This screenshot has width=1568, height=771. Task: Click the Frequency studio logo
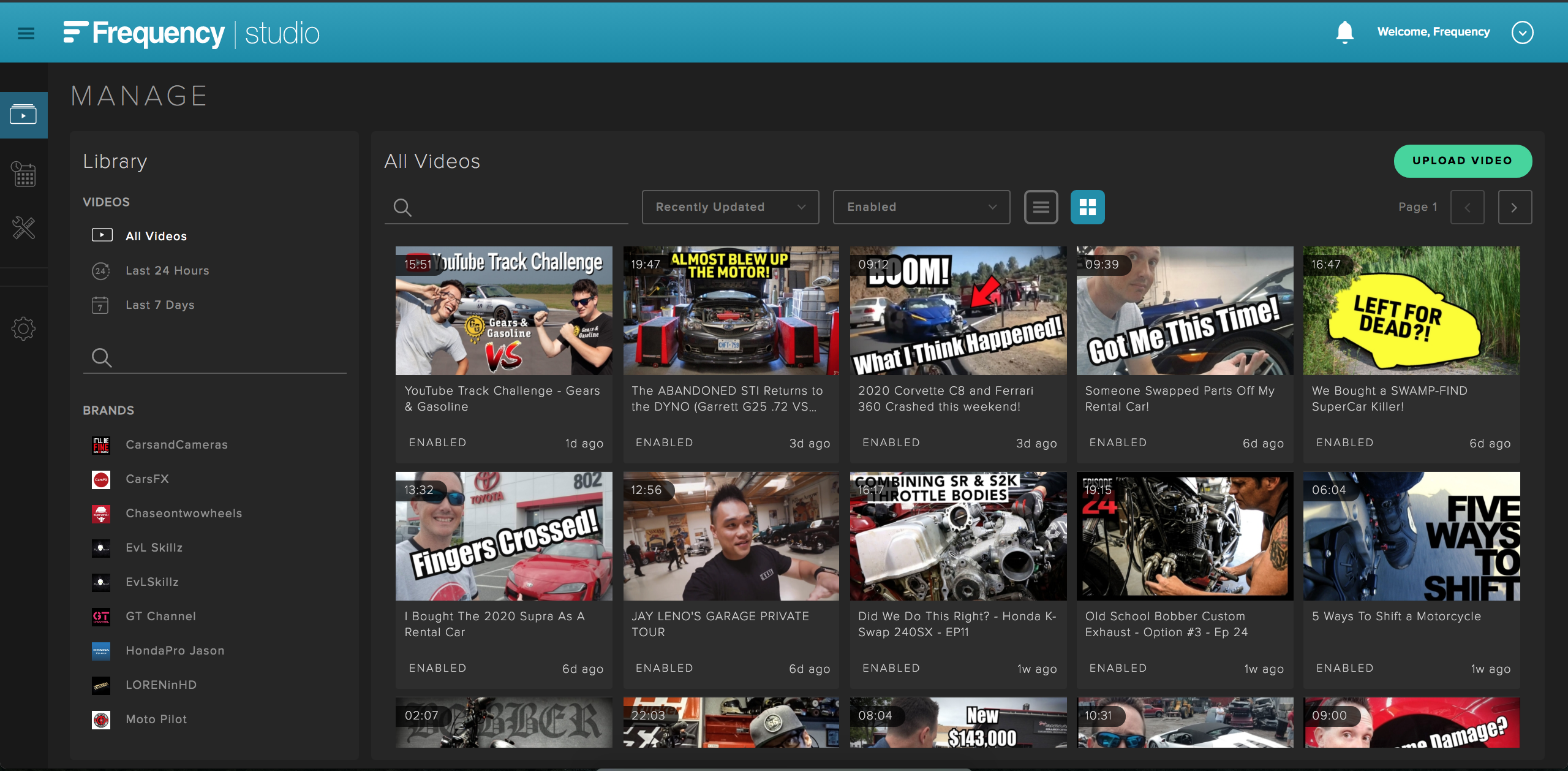191,33
